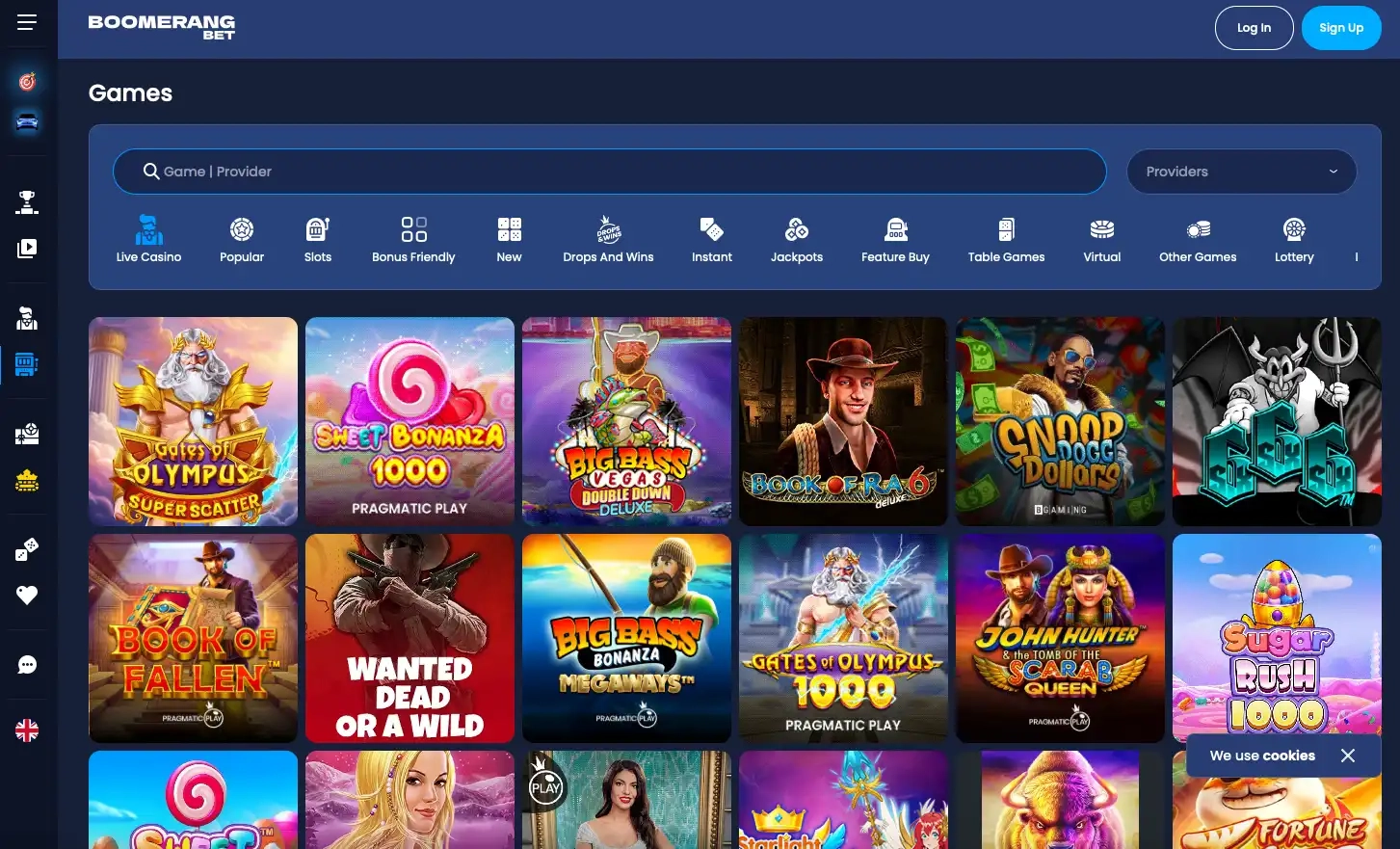
Task: Choose the Table Games category
Action: (x=1006, y=239)
